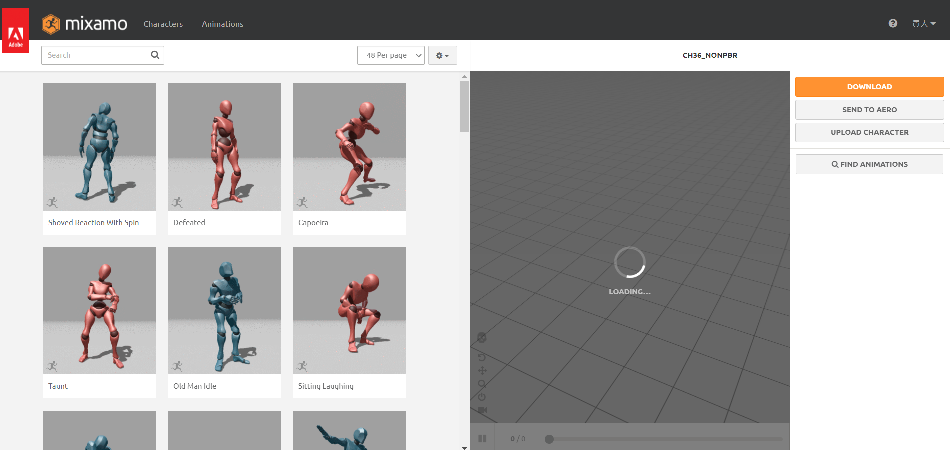
Task: Click the animation timeline slider handle
Action: [x=549, y=439]
